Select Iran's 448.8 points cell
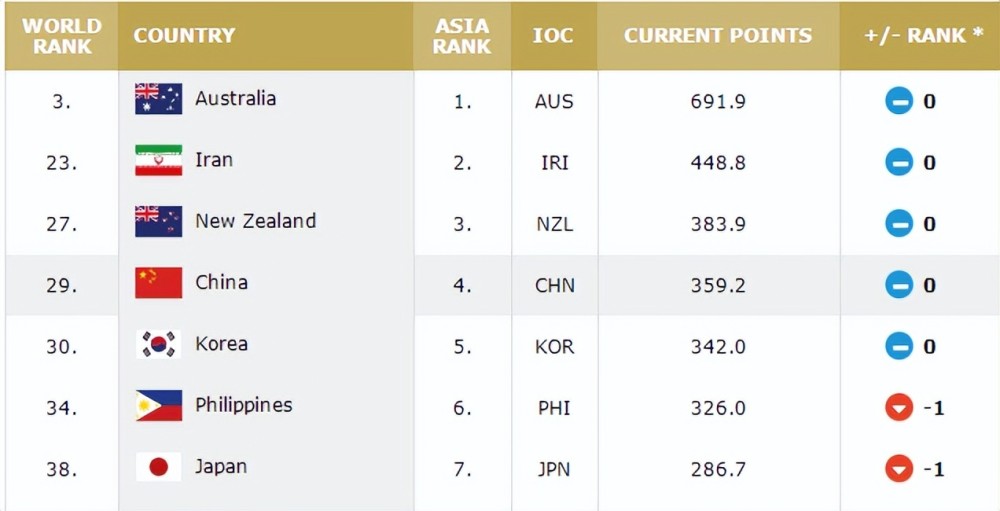 coord(718,163)
